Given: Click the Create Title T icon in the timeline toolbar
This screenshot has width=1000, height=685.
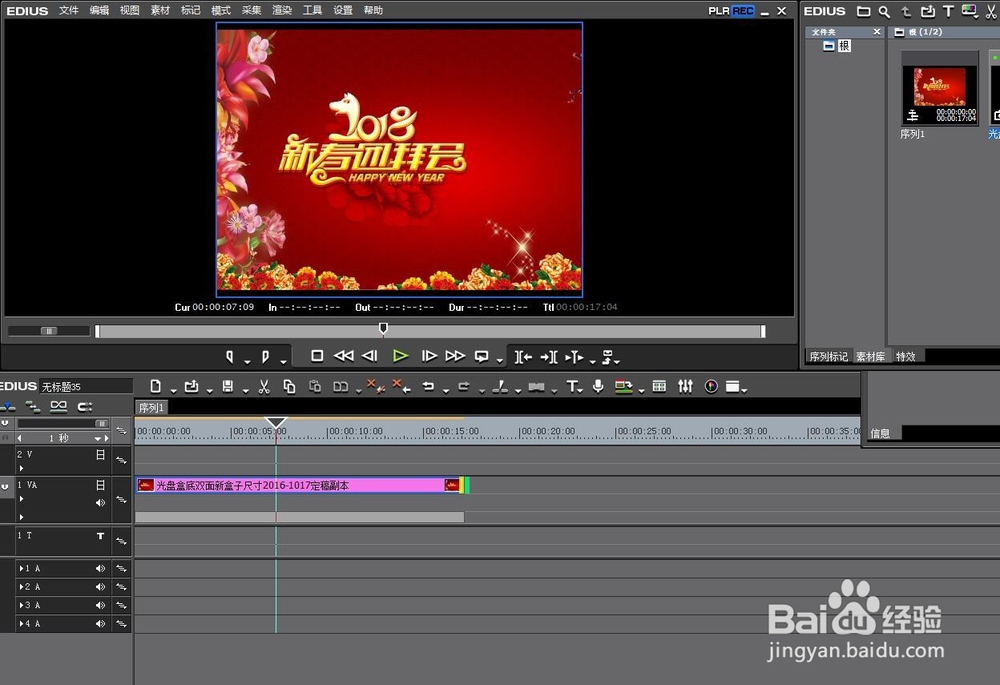Looking at the screenshot, I should pyautogui.click(x=572, y=387).
